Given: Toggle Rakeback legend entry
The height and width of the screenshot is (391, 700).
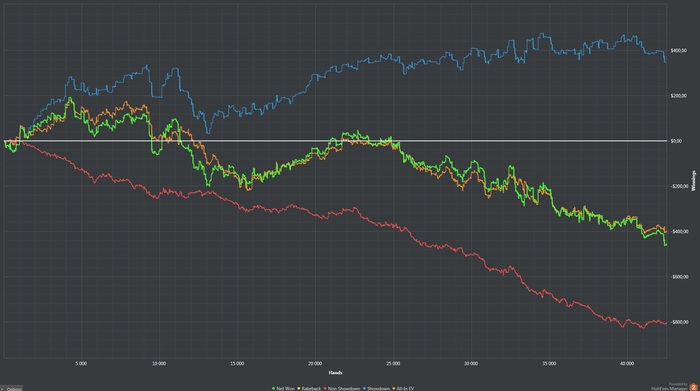Looking at the screenshot, I should (x=309, y=389).
